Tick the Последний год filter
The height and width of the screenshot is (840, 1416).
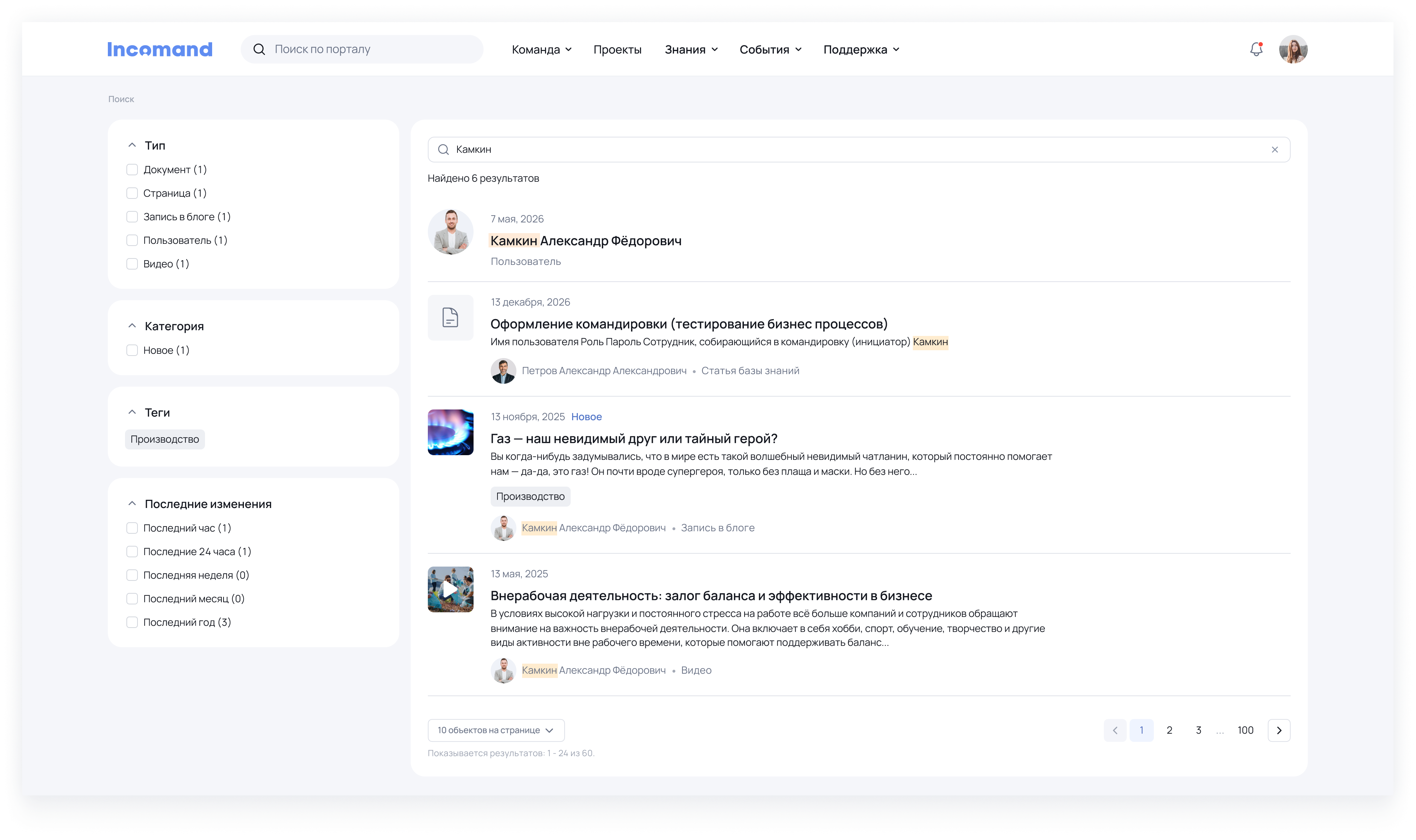(x=132, y=622)
